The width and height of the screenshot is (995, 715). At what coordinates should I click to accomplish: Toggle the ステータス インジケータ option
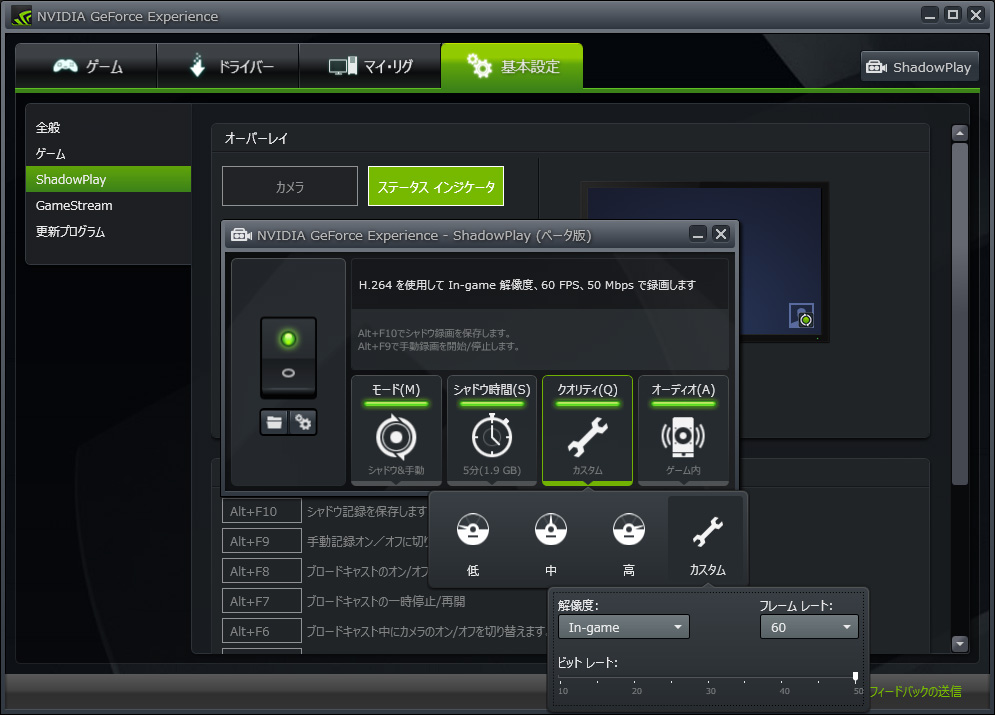coord(436,187)
